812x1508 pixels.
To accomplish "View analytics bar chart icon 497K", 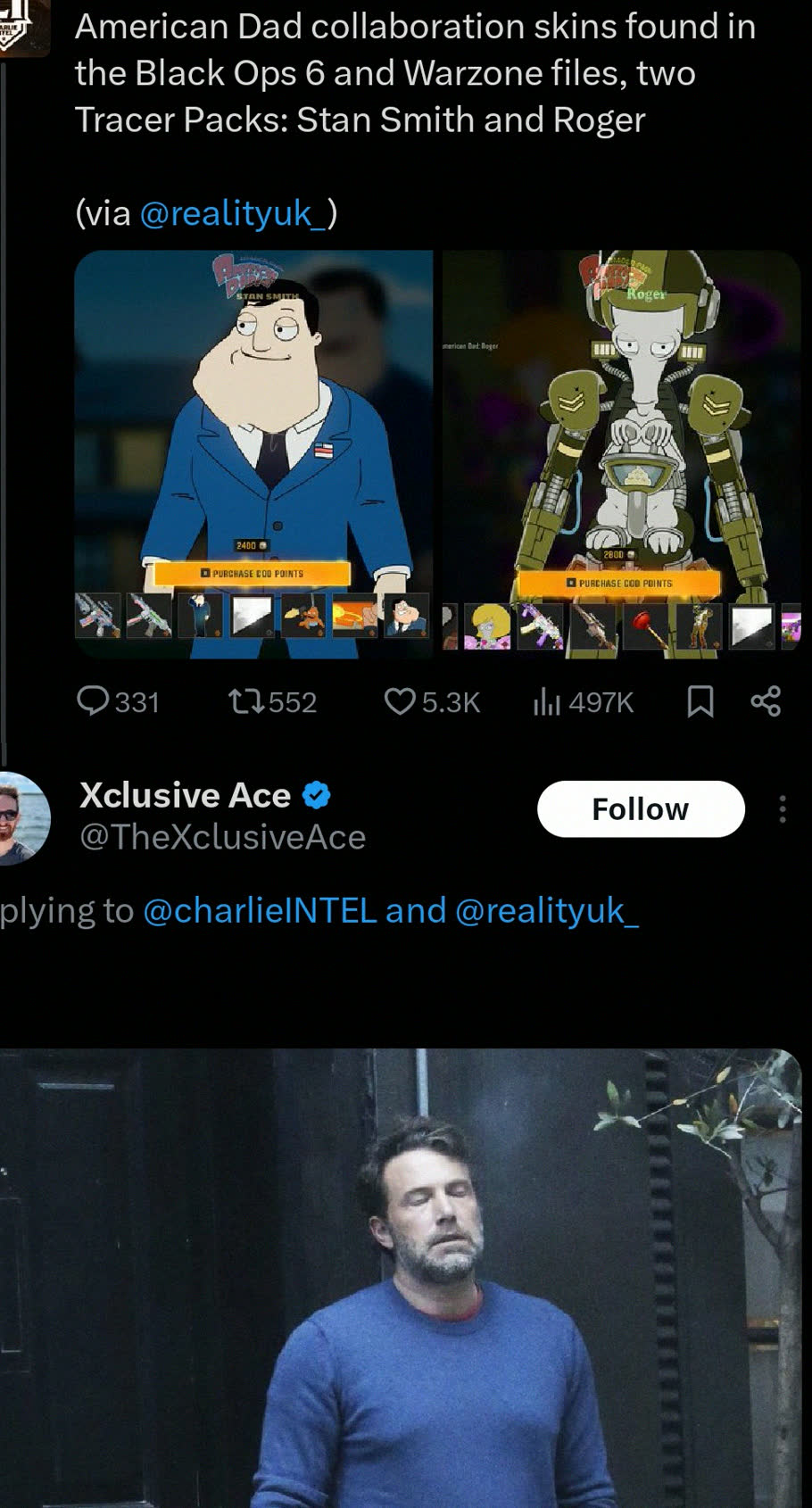I will (x=546, y=701).
